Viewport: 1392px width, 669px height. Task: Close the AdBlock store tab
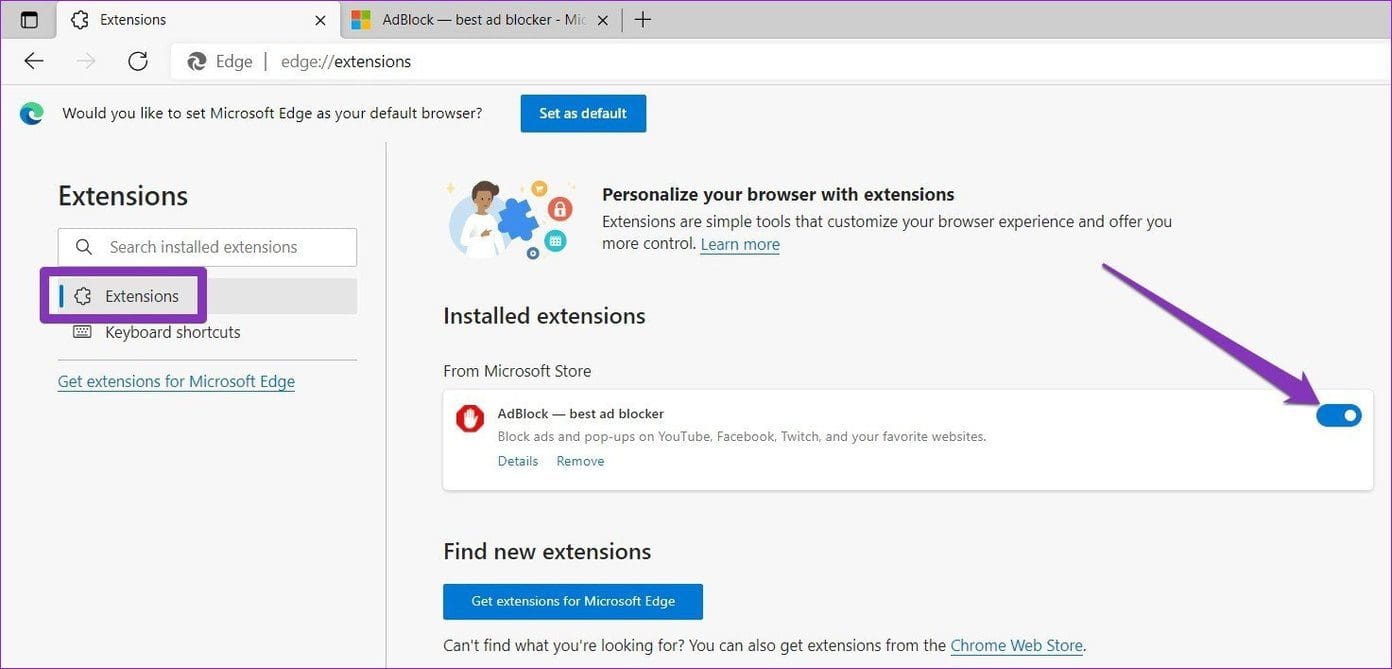603,20
